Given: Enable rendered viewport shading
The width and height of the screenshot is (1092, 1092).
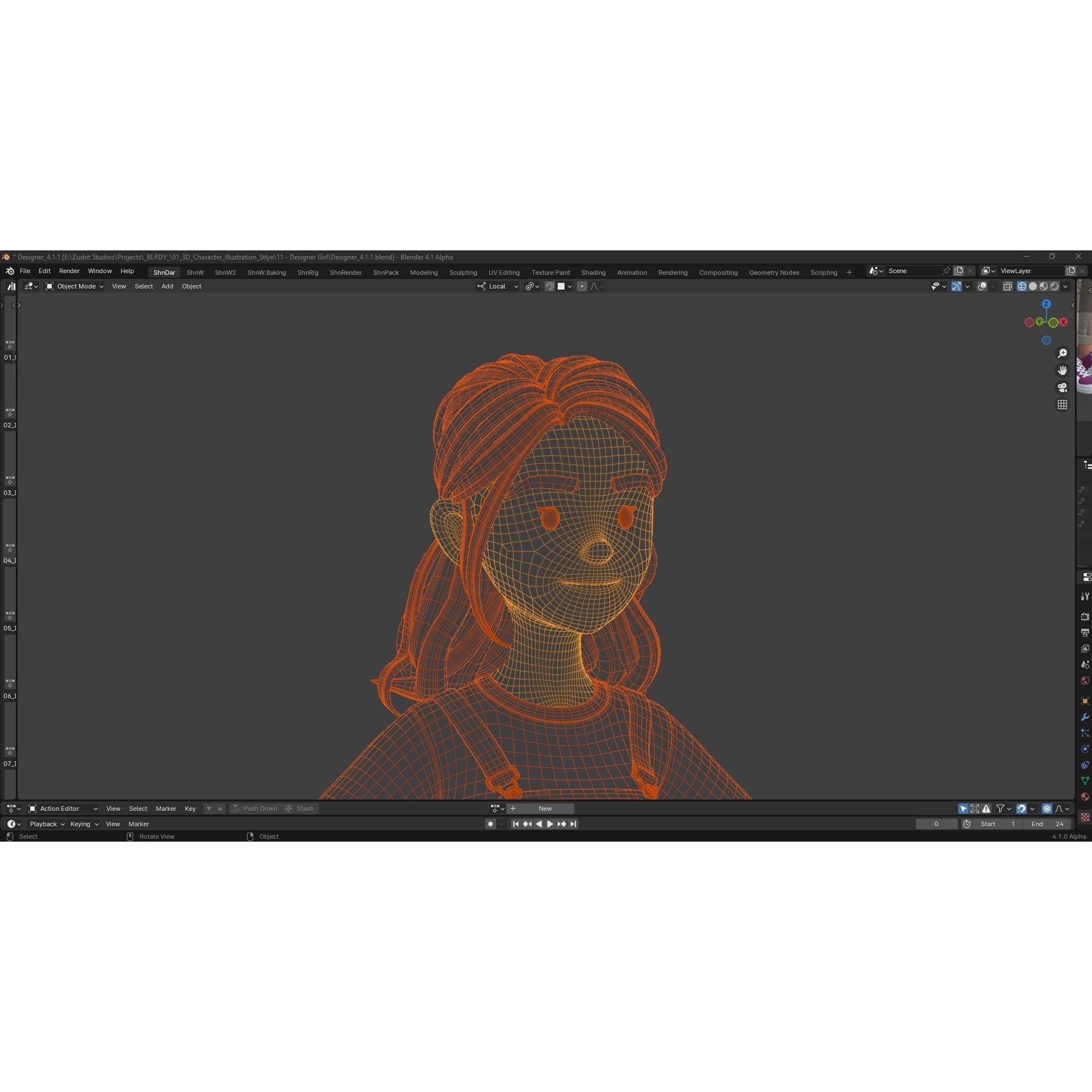Looking at the screenshot, I should tap(1054, 286).
